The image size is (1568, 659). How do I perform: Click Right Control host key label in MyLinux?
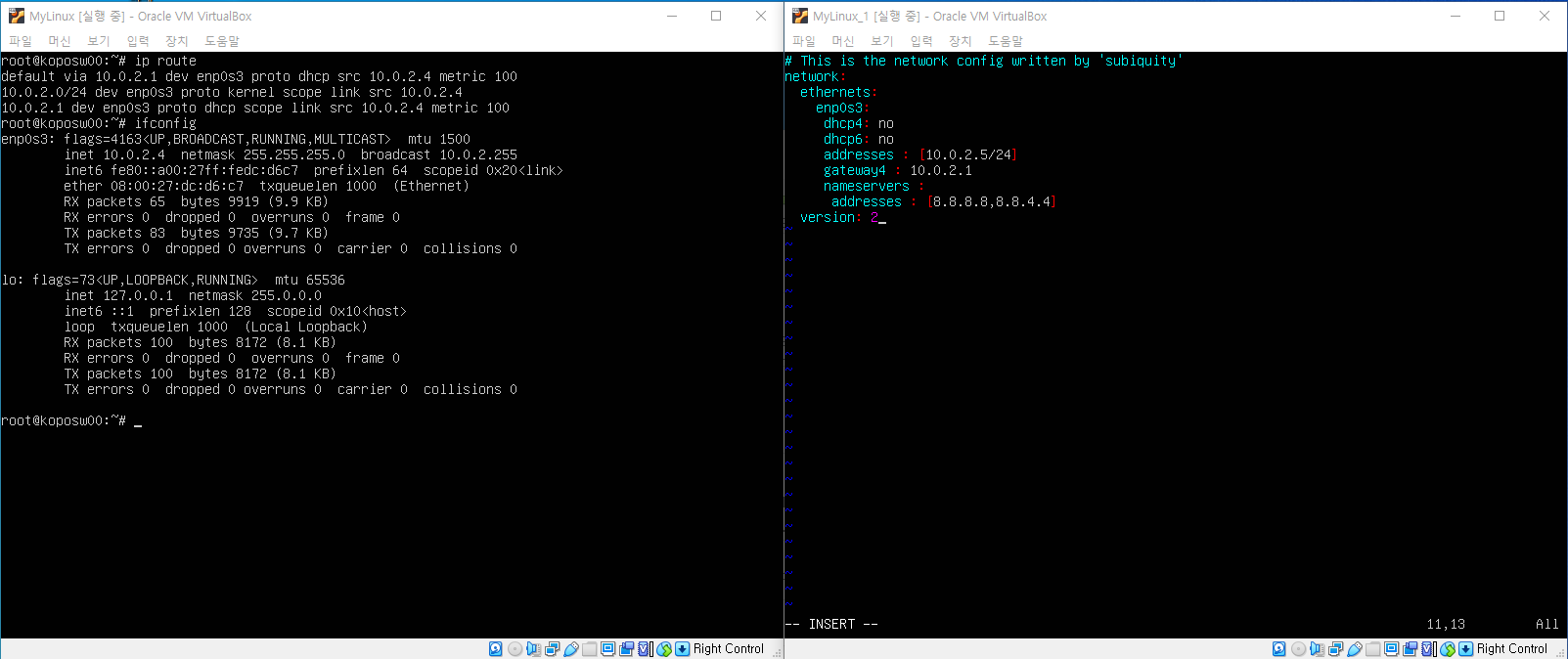[x=729, y=648]
